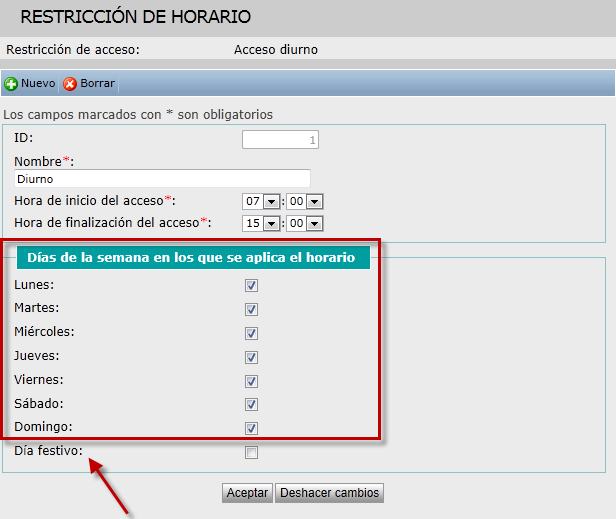Viewport: 616px width, 519px height.
Task: Open start hour dropdown showing 07
Action: click(261, 202)
